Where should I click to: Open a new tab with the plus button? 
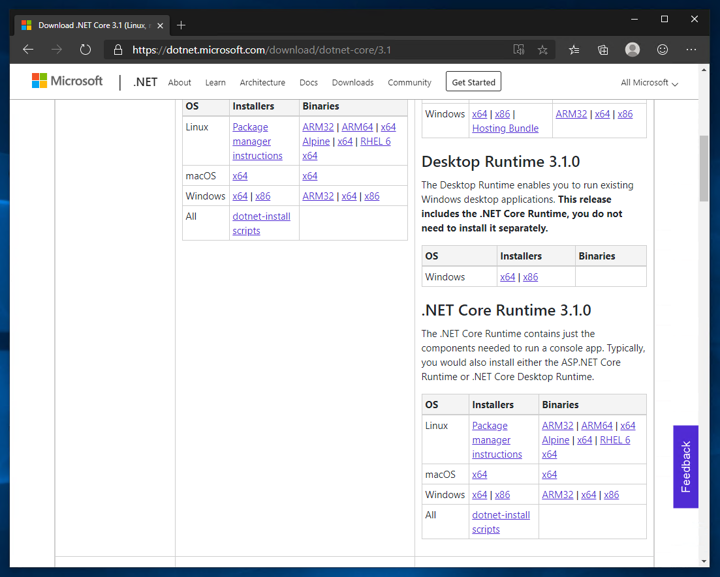click(x=181, y=25)
